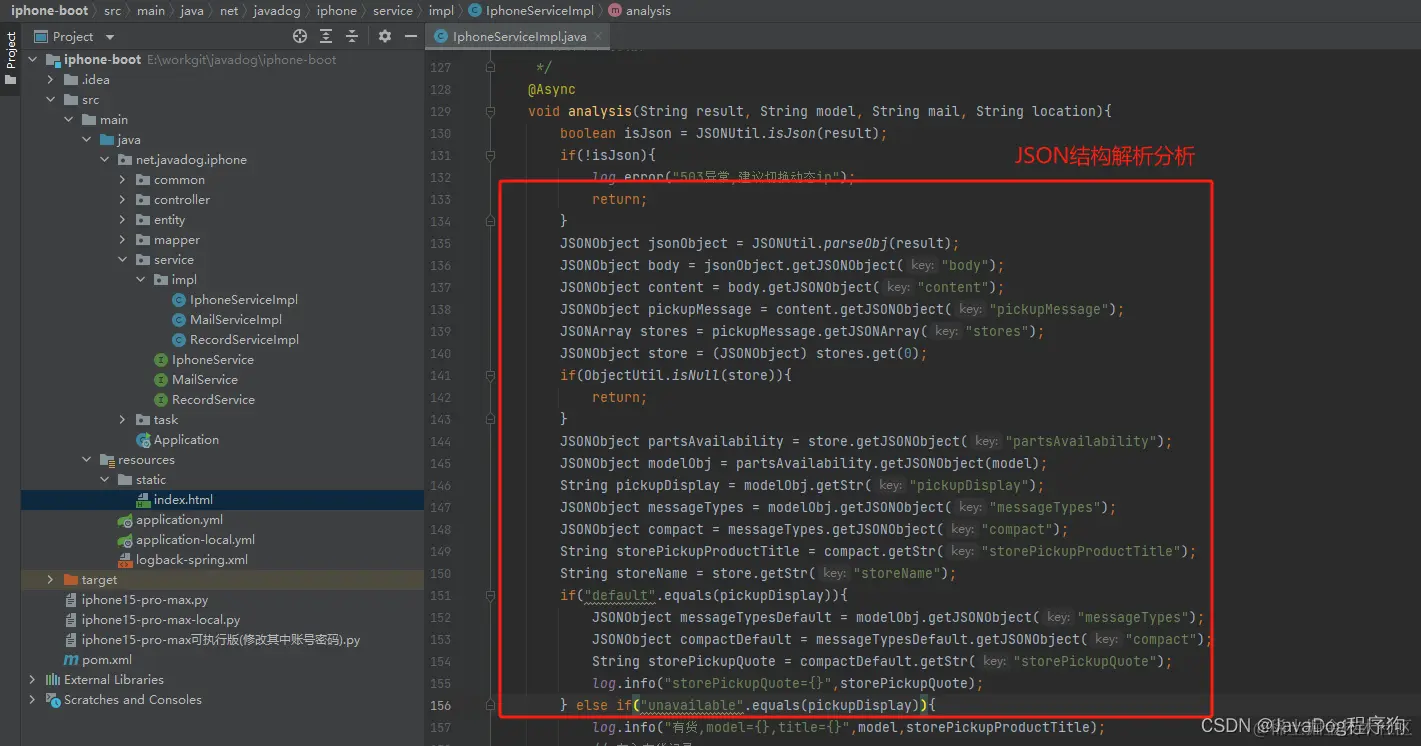Click the IphoneServiceImpl breadcrumb item
1421x746 pixels.
pos(531,11)
